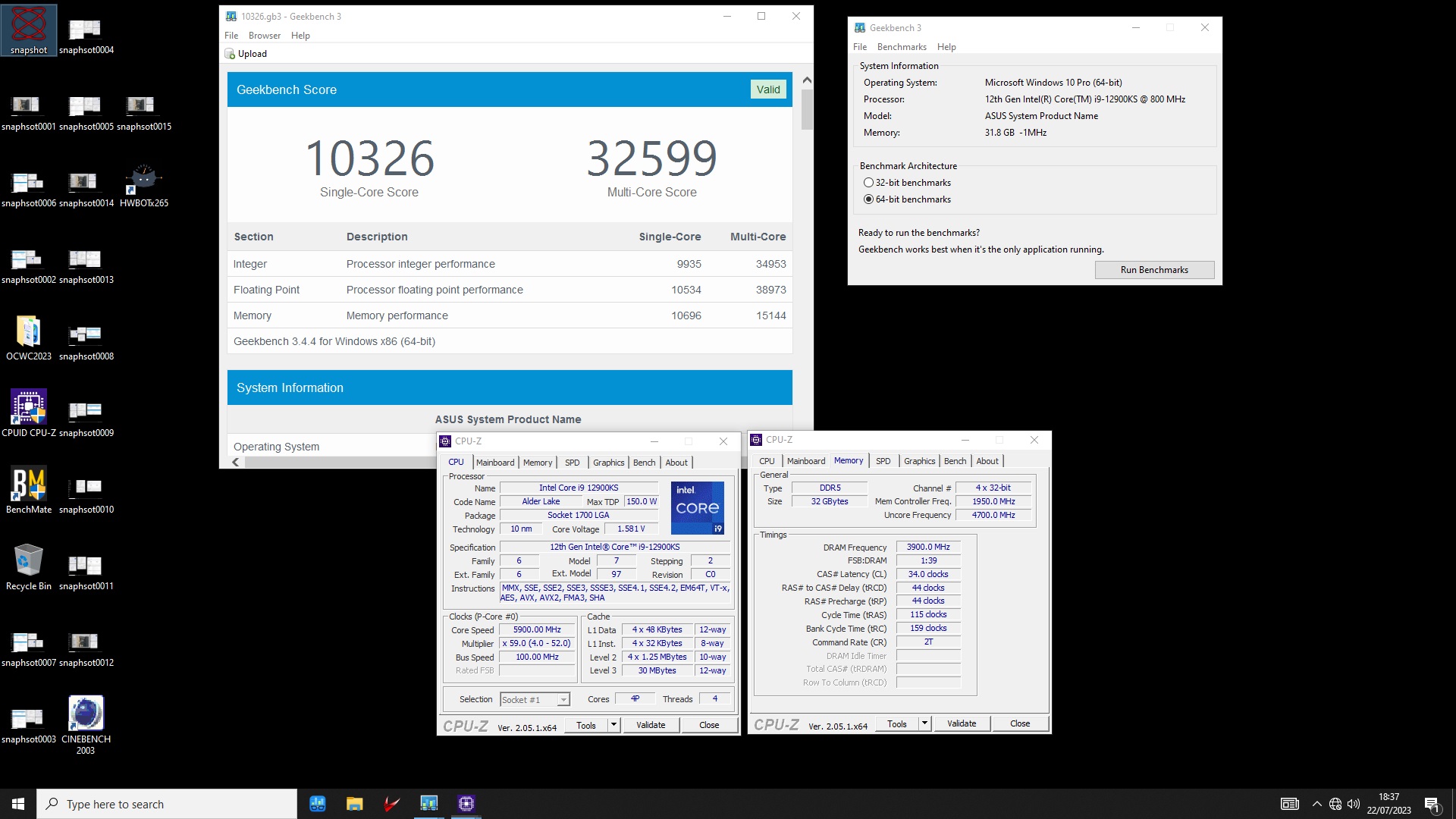Image resolution: width=1456 pixels, height=819 pixels.
Task: Click vertical scrollbar thumb in Geekbench results
Action: click(x=807, y=110)
